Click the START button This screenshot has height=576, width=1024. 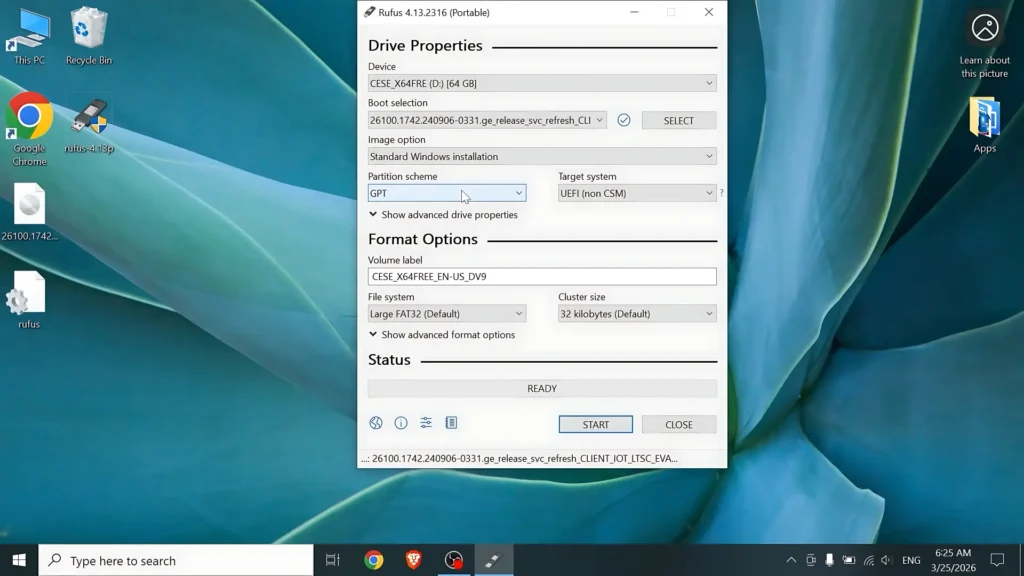[x=596, y=424]
